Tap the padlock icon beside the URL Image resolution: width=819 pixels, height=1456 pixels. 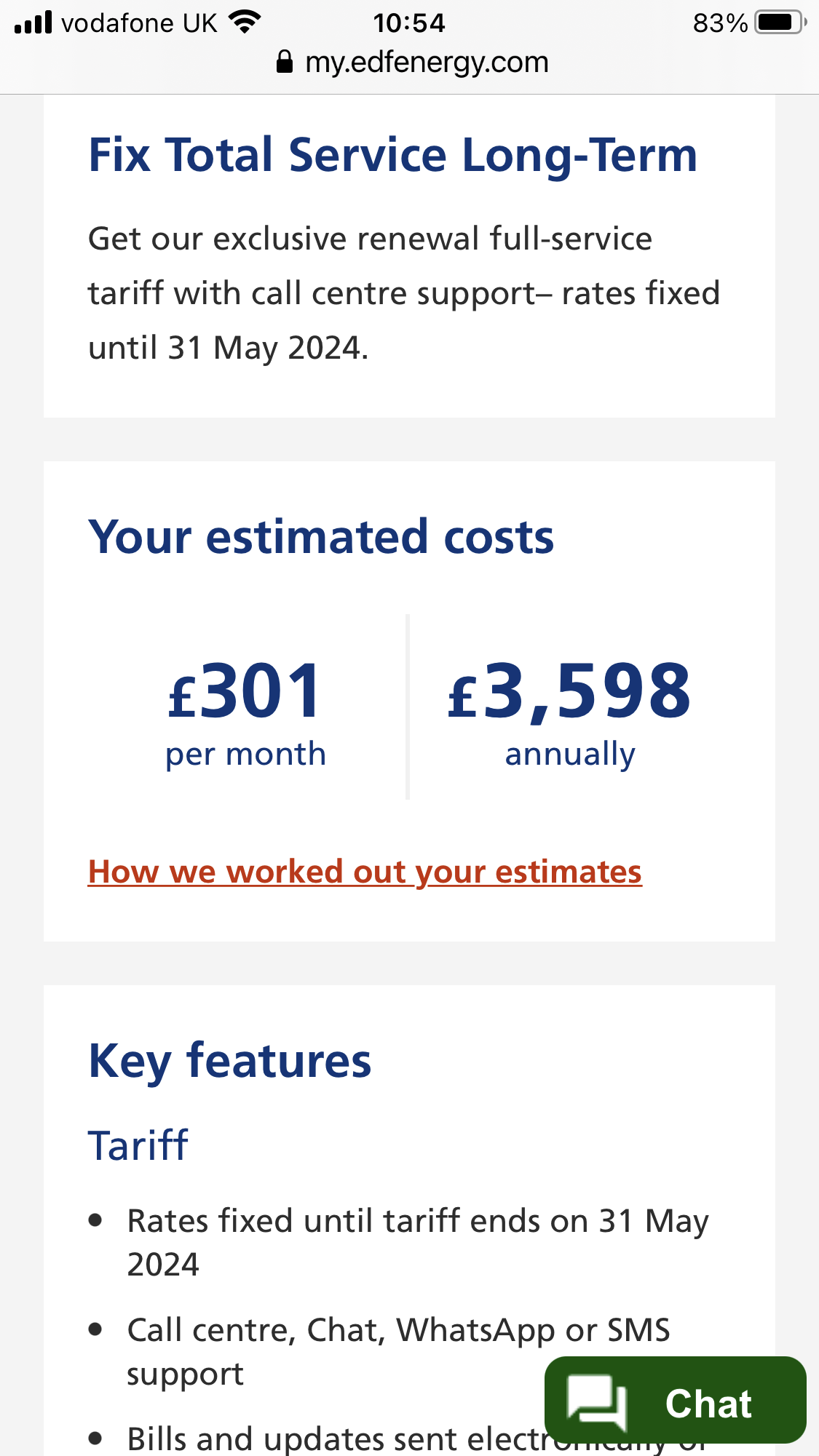[x=285, y=63]
